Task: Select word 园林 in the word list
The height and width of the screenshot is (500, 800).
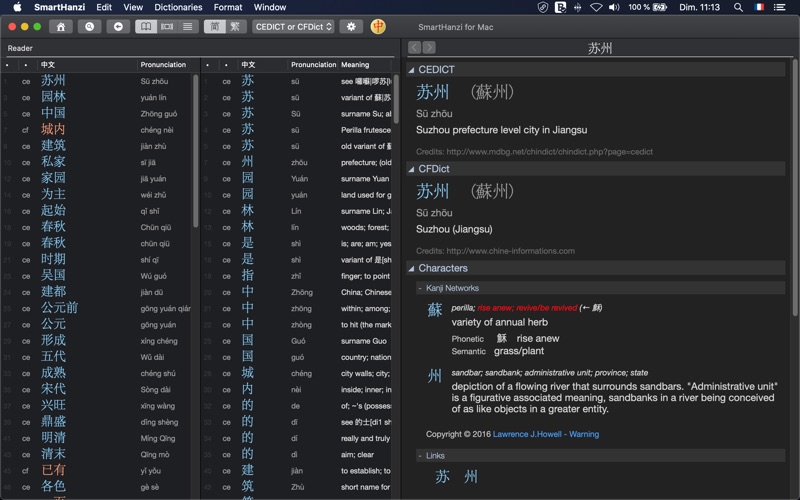Action: [x=54, y=97]
